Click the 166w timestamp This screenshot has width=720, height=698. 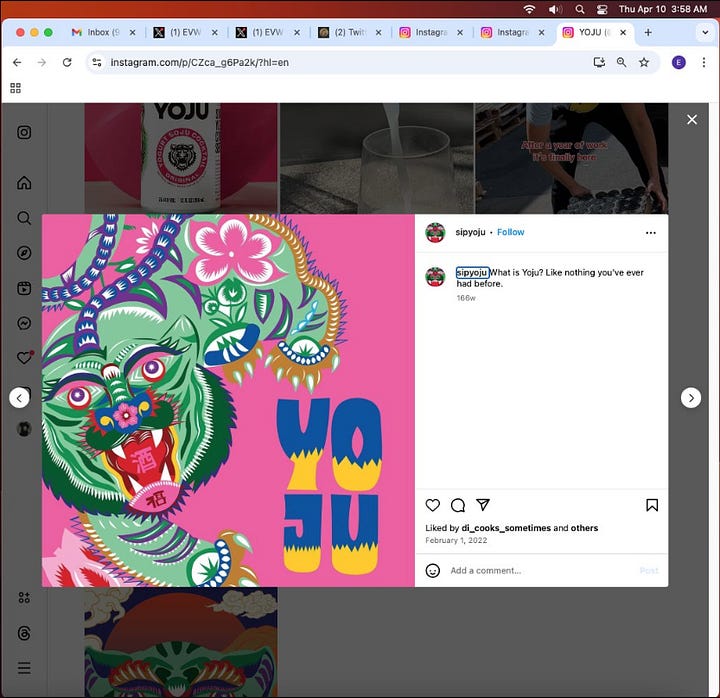click(466, 298)
